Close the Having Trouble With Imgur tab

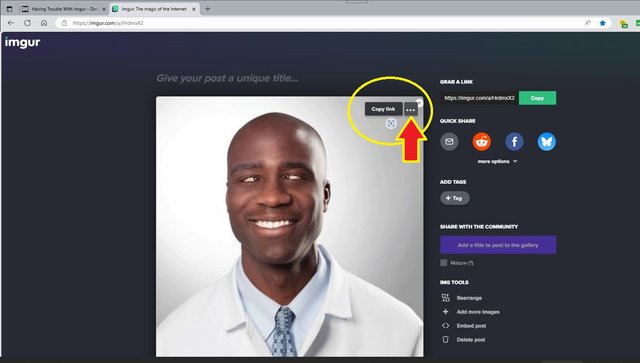point(104,9)
